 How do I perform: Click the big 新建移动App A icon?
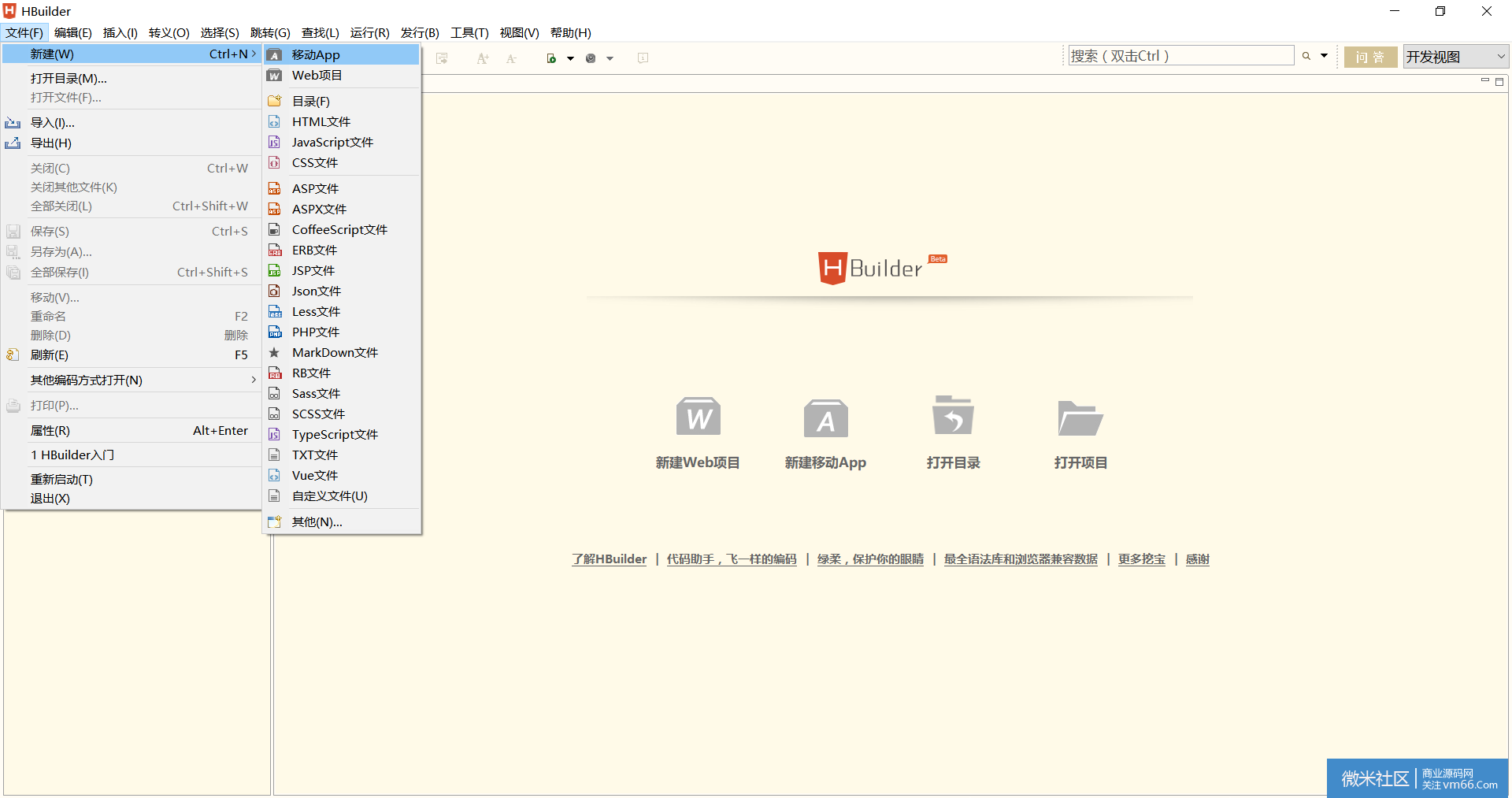click(x=825, y=418)
